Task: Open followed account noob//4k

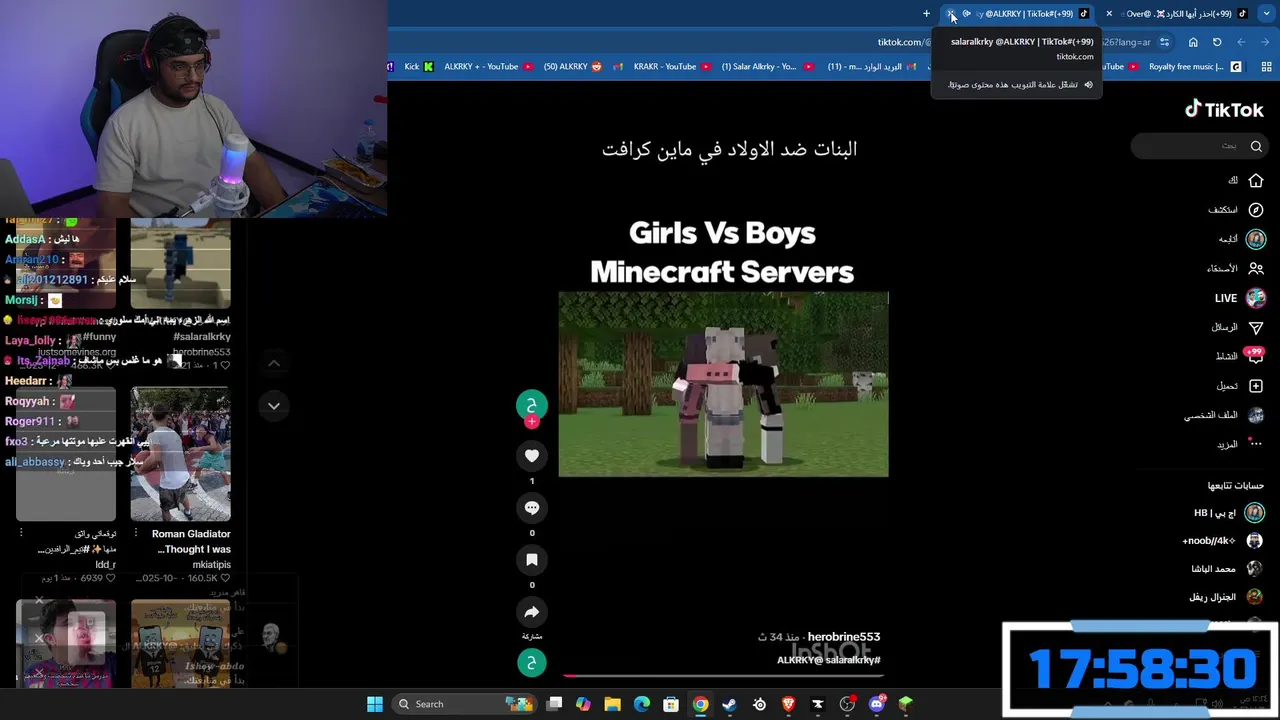Action: (x=1223, y=541)
